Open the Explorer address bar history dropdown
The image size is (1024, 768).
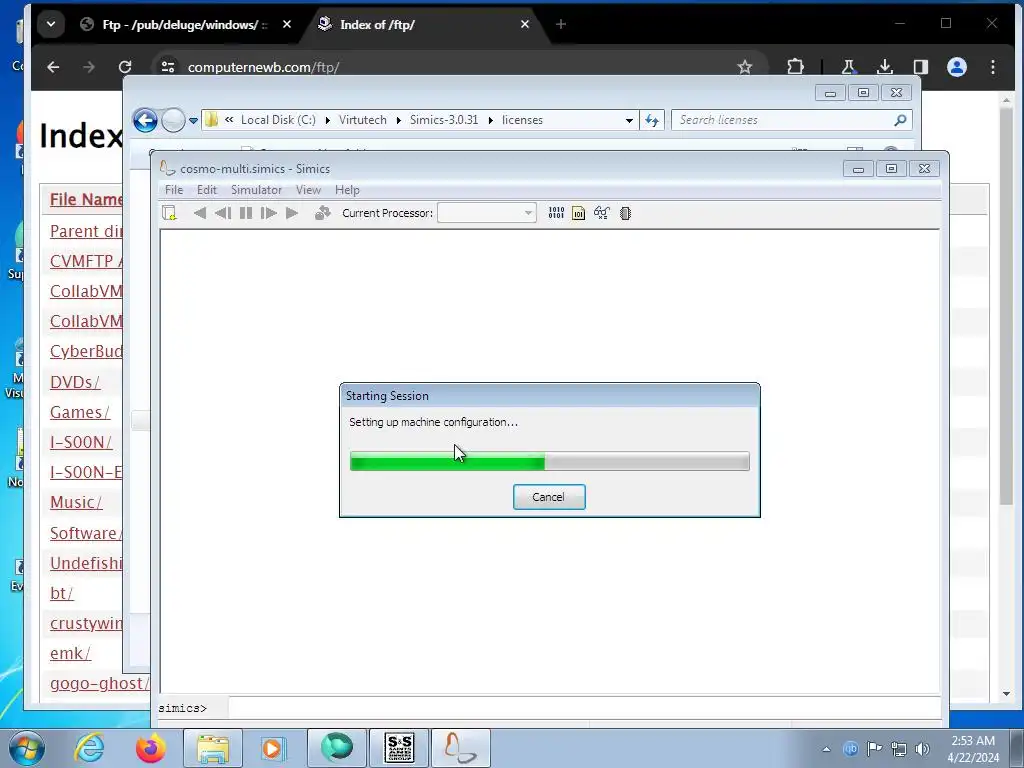click(x=629, y=121)
